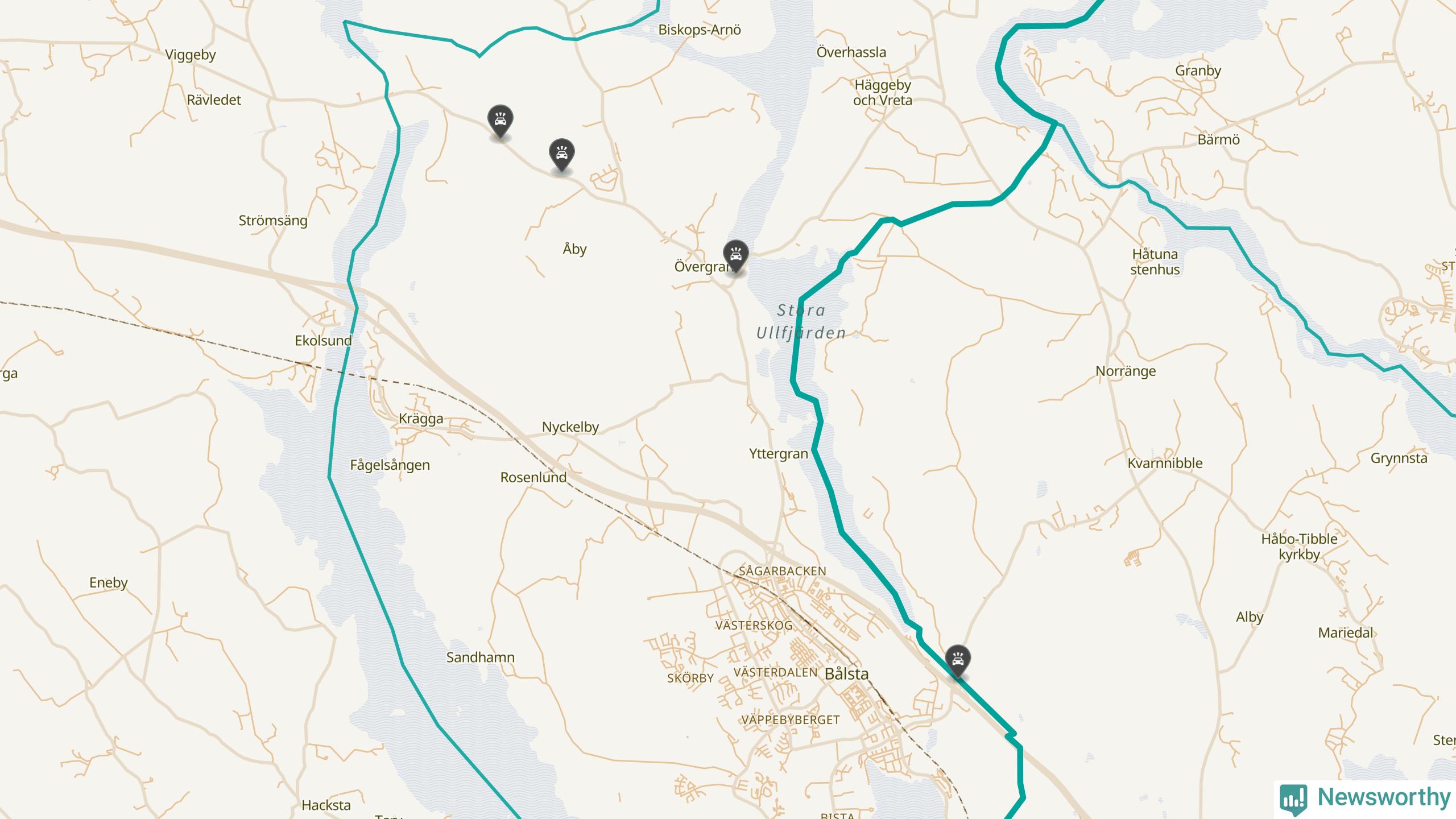The width and height of the screenshot is (1456, 819).
Task: Click the Häggeby och Vreta label
Action: coord(883,93)
